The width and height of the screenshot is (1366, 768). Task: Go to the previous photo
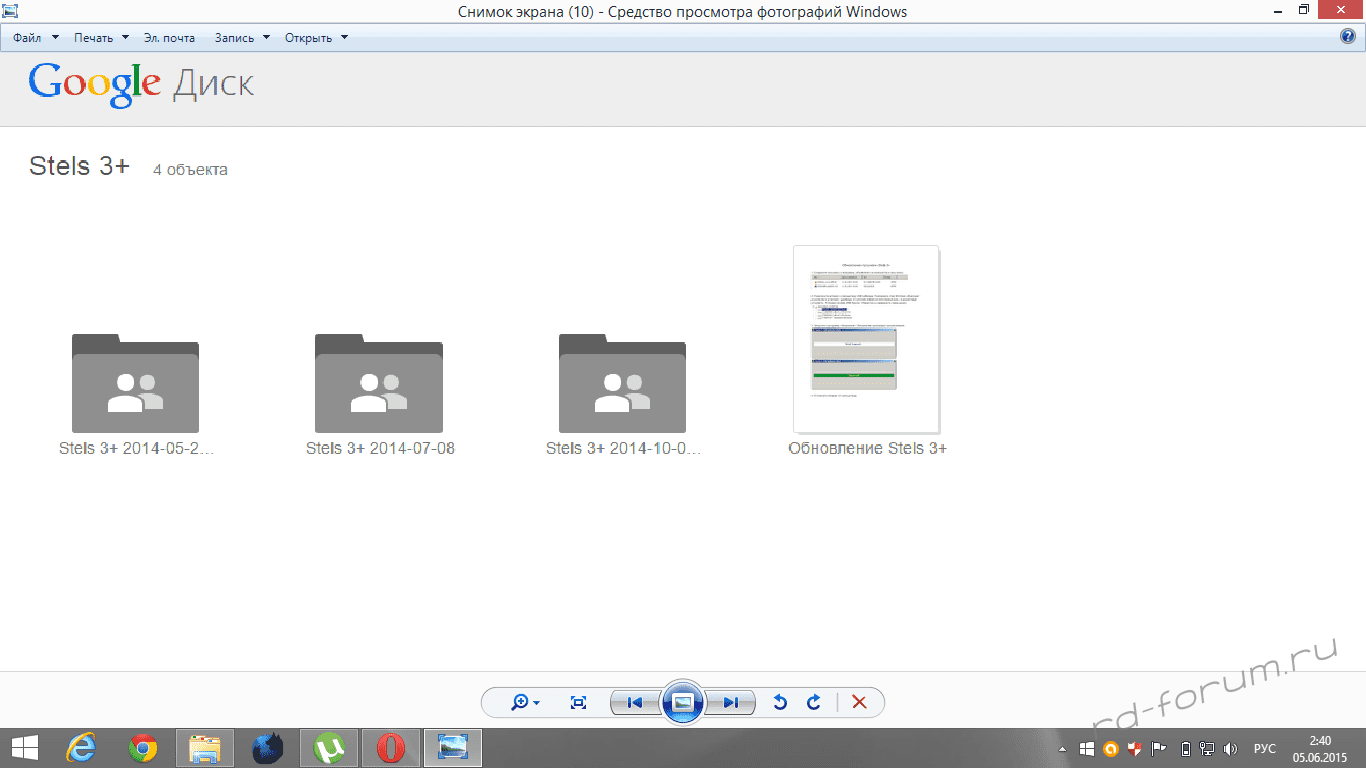(x=635, y=703)
